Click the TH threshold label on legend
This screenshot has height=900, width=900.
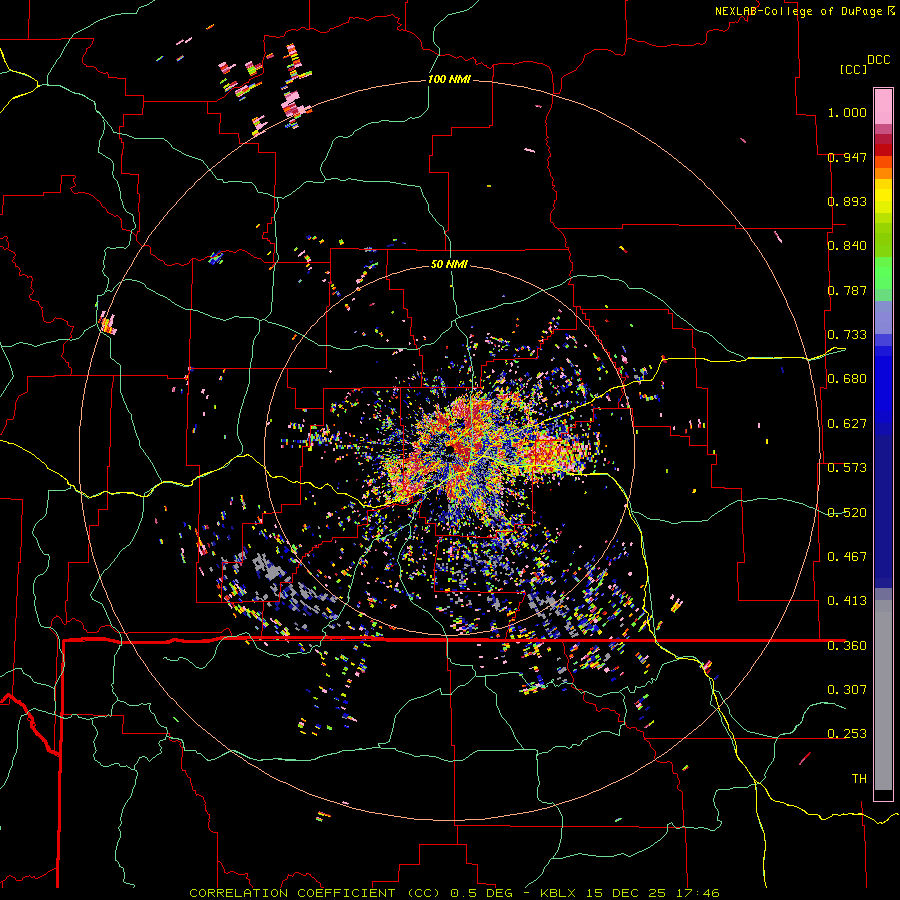click(x=859, y=779)
